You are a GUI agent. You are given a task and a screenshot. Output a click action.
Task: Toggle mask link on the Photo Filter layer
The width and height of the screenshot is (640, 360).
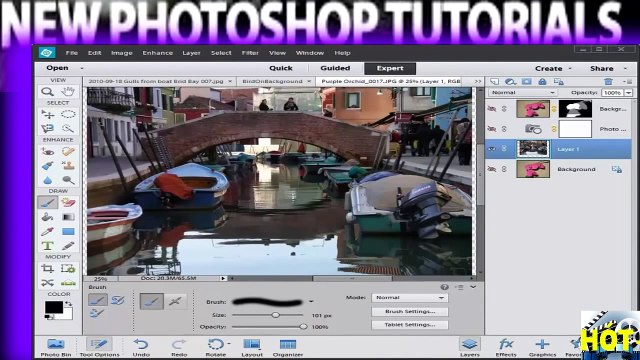point(554,129)
